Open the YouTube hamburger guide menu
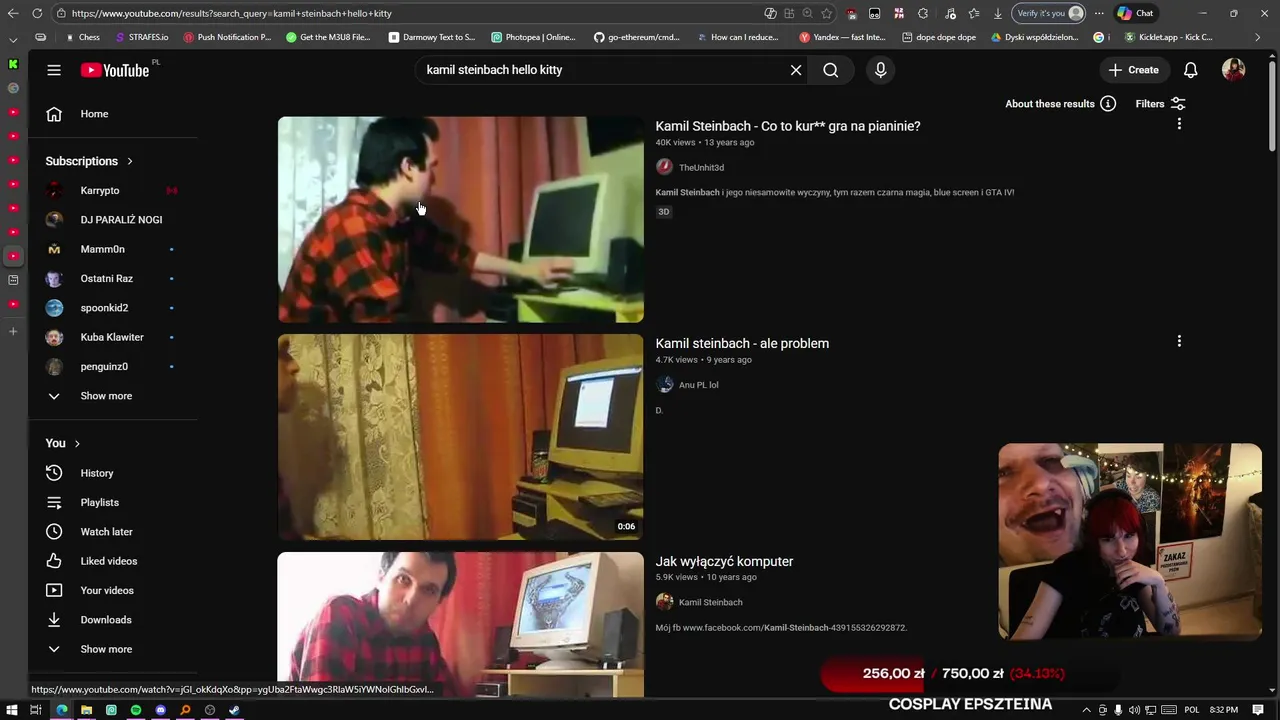Viewport: 1280px width, 720px height. click(x=54, y=70)
